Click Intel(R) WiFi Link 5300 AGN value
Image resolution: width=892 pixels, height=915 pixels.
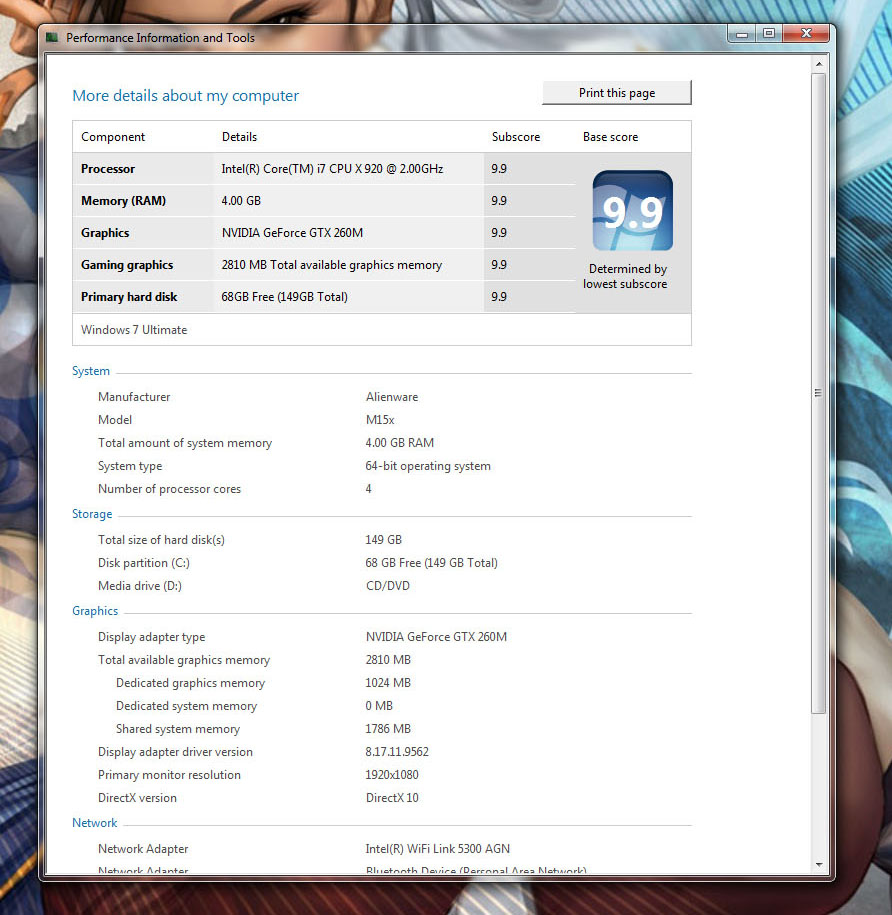click(x=438, y=849)
